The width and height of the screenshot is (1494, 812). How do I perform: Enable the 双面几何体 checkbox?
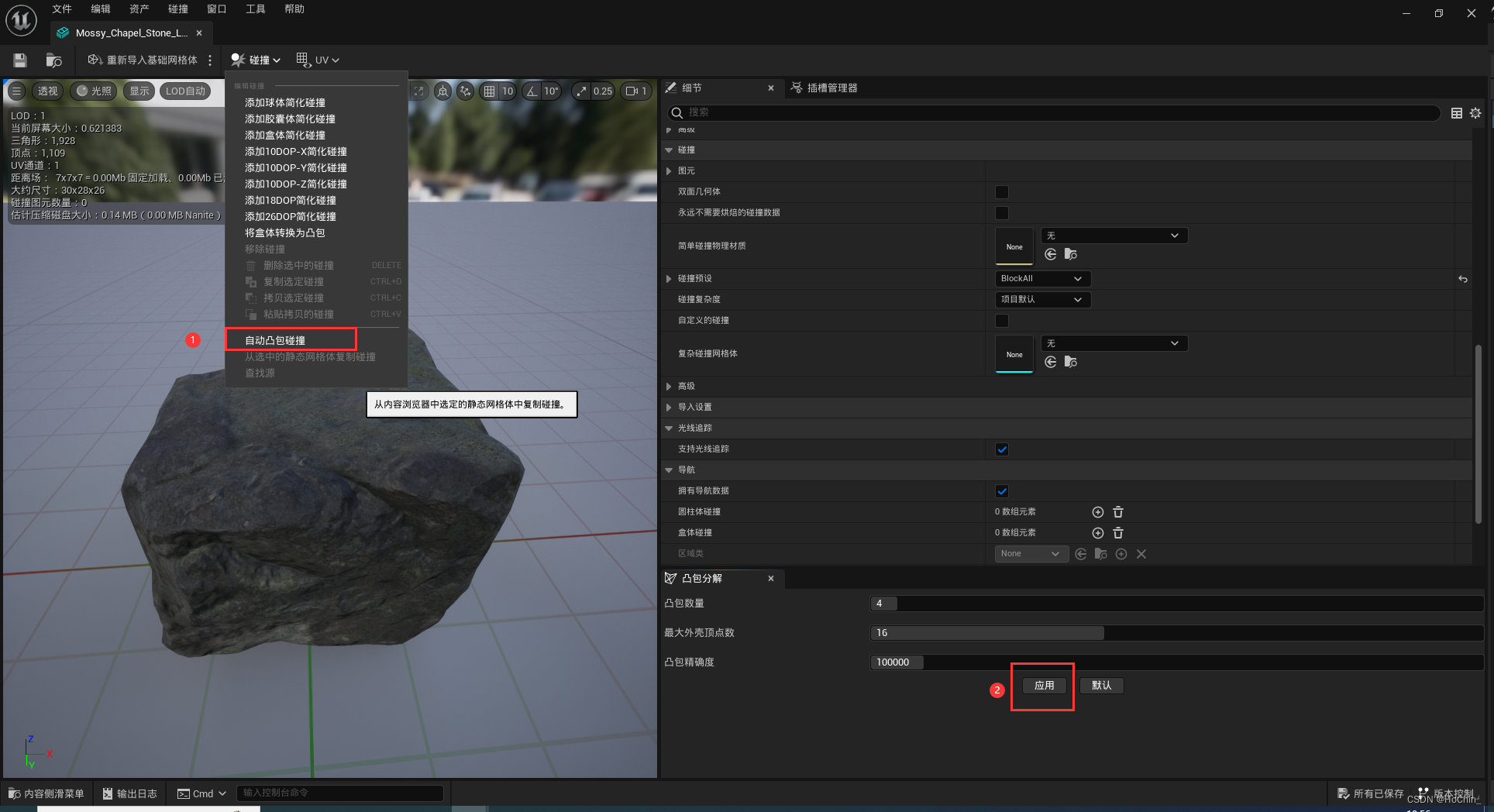tap(1001, 191)
